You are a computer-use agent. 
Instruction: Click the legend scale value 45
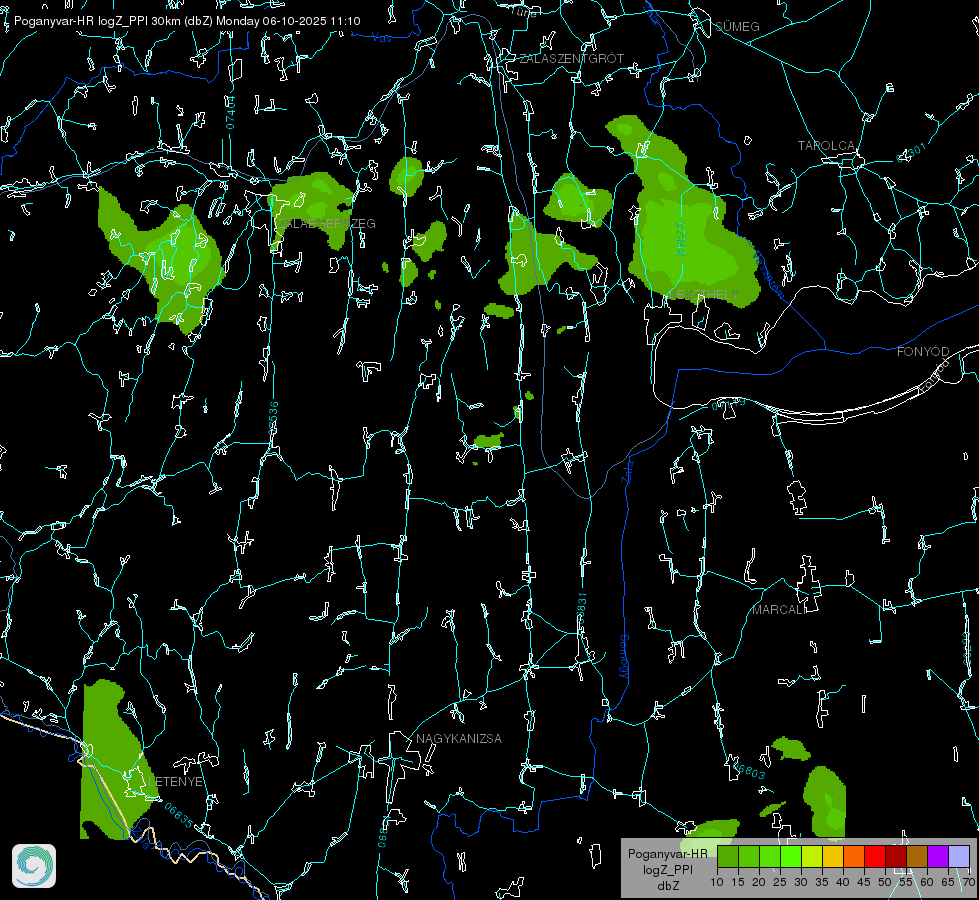point(863,883)
